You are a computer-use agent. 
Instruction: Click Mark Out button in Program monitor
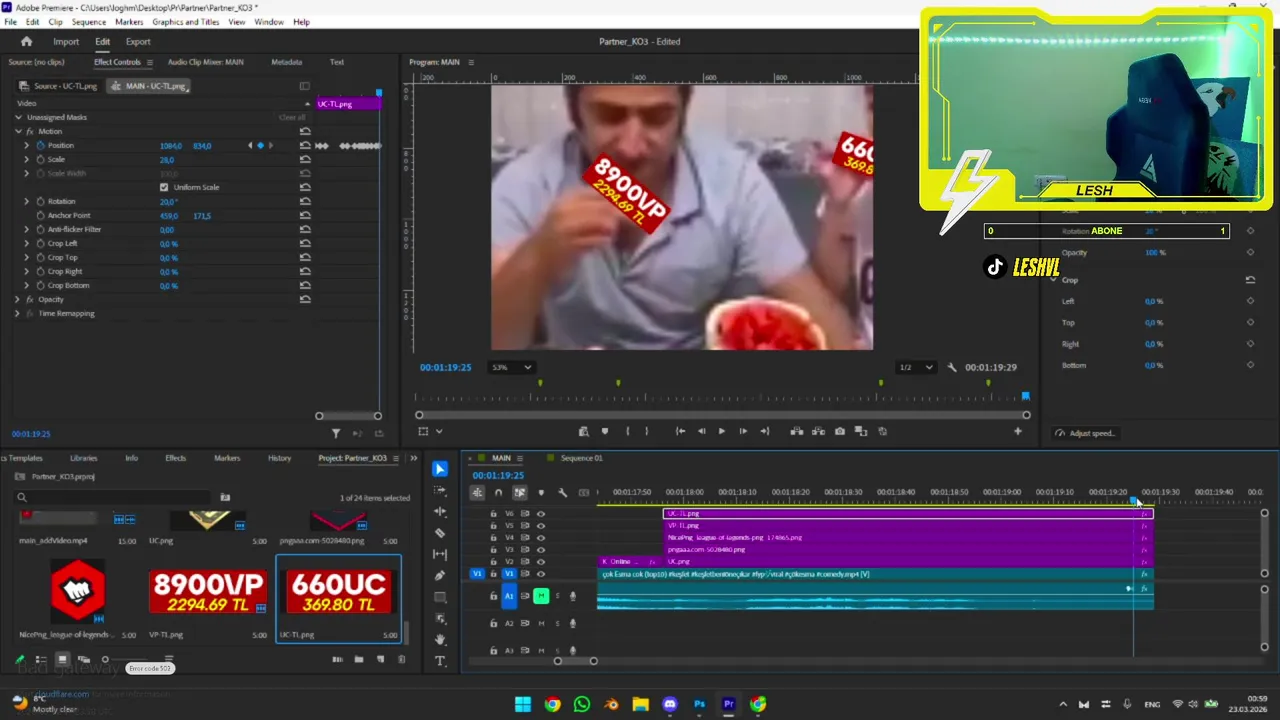[646, 431]
